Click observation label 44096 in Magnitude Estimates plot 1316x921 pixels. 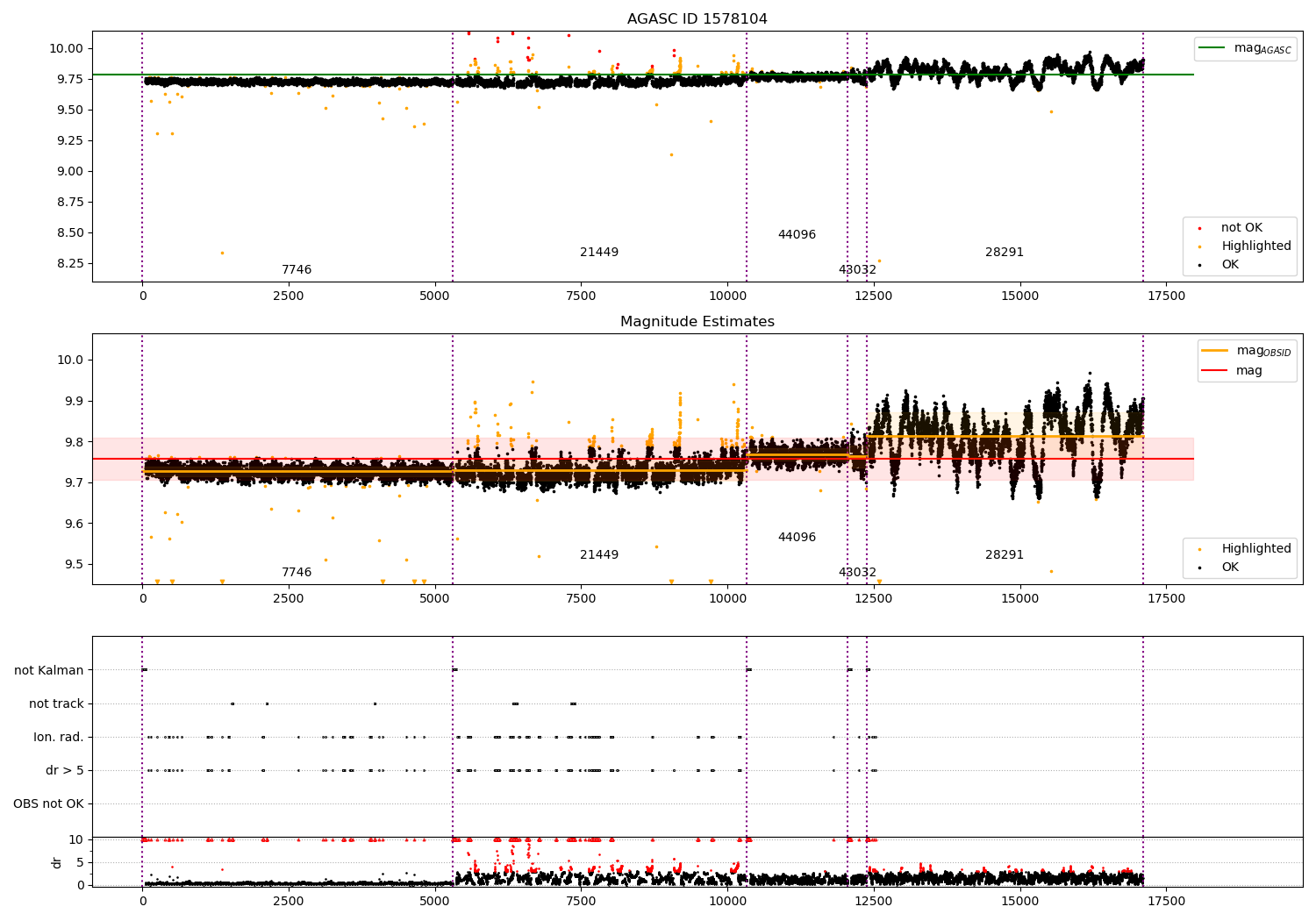[797, 538]
